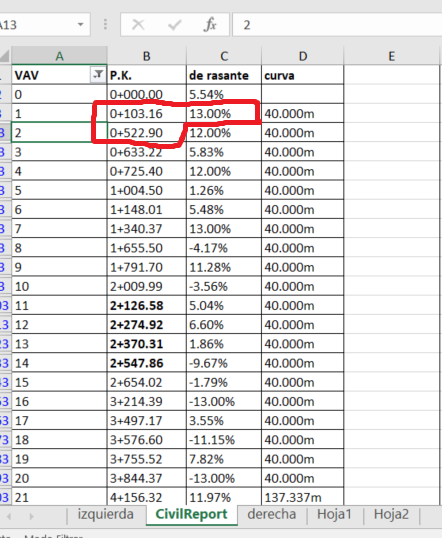Select cell containing 11.28%
This screenshot has width=442, height=538.
pos(224,267)
